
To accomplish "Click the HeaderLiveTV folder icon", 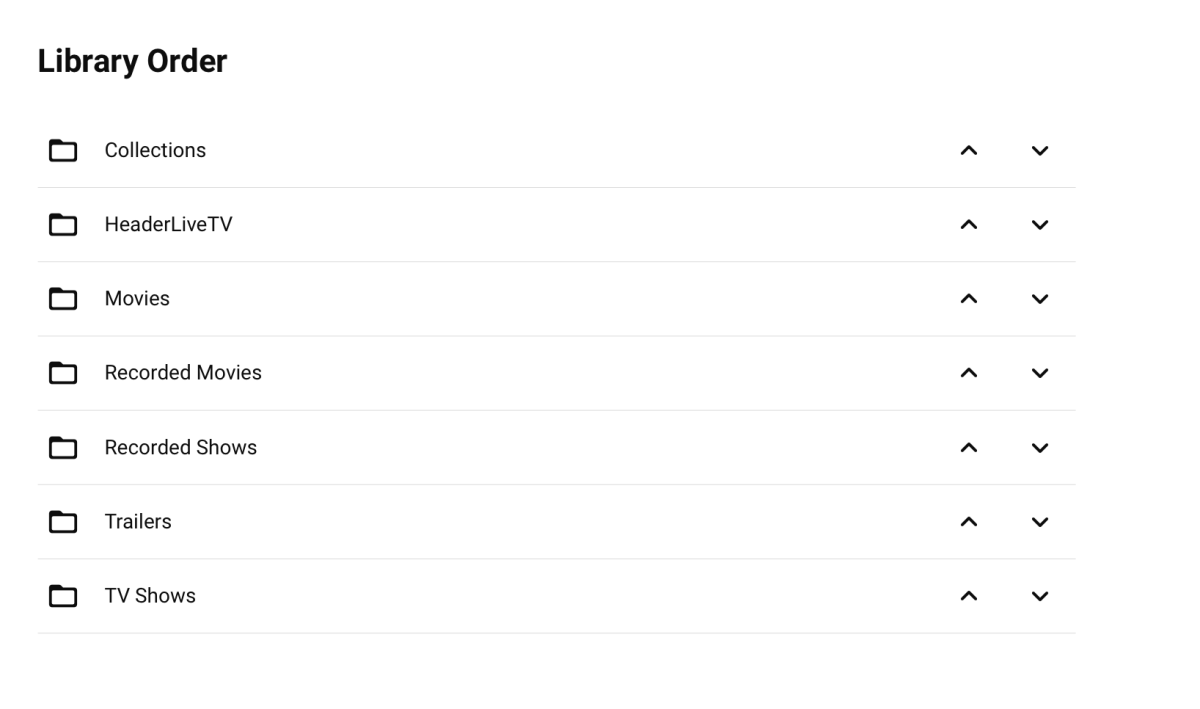I will (x=63, y=224).
